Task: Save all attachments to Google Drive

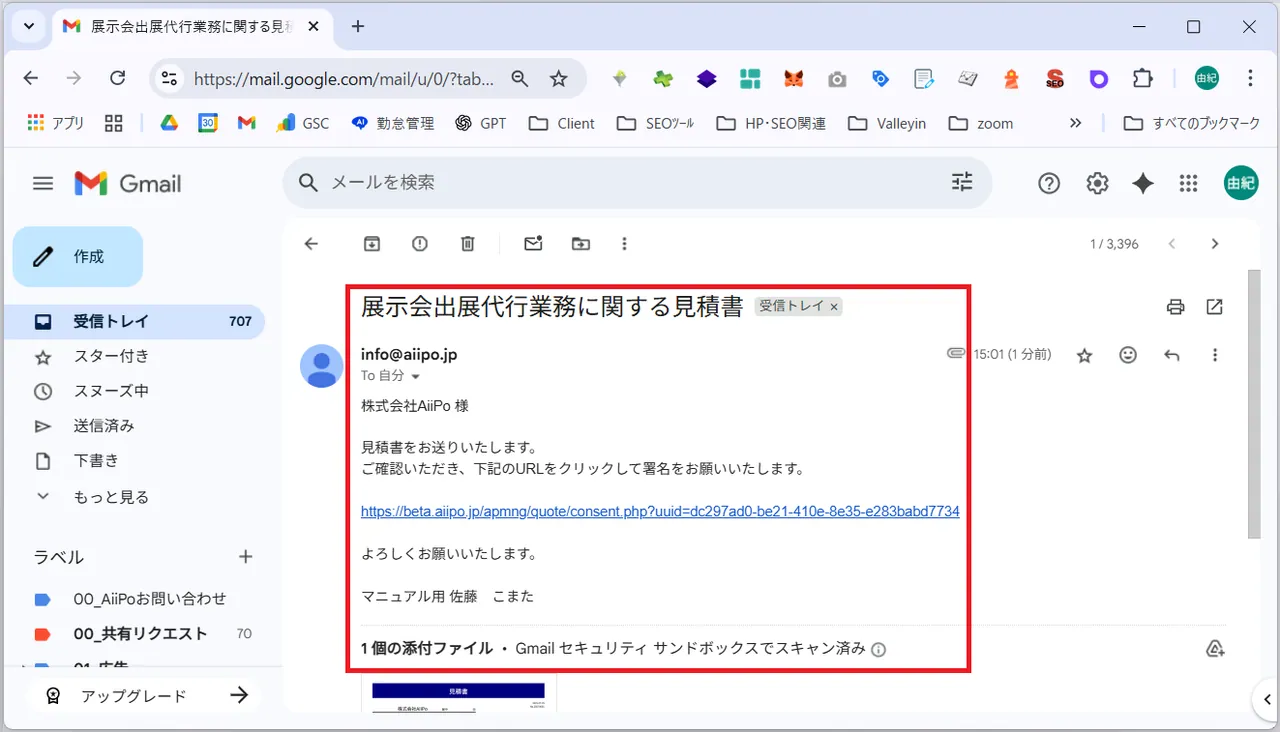Action: (1215, 649)
